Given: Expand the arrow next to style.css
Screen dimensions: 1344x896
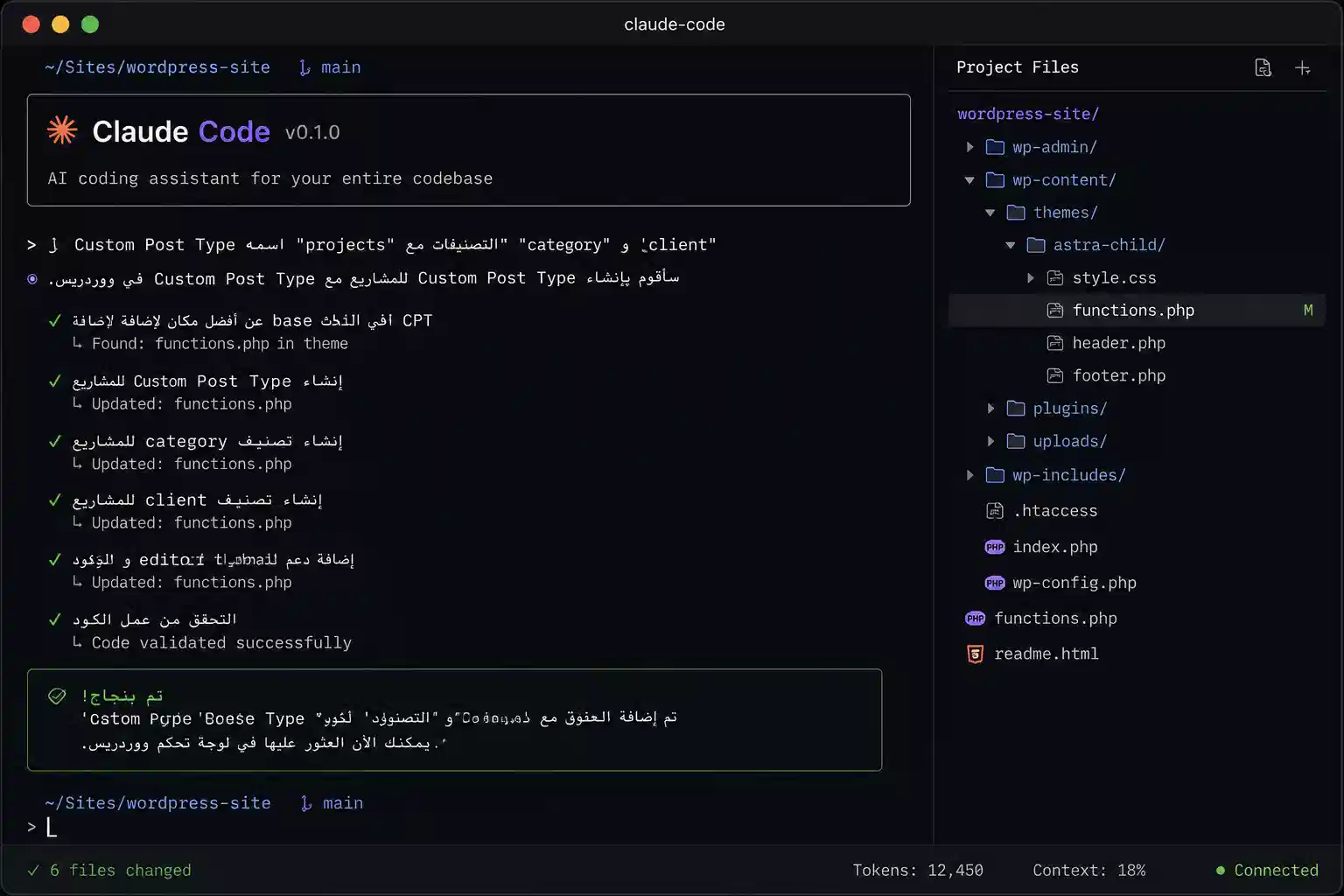Looking at the screenshot, I should 1031,278.
